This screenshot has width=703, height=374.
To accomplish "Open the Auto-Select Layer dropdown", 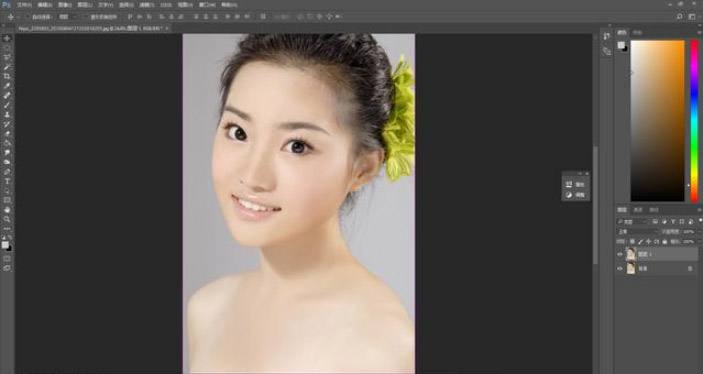I will point(67,17).
